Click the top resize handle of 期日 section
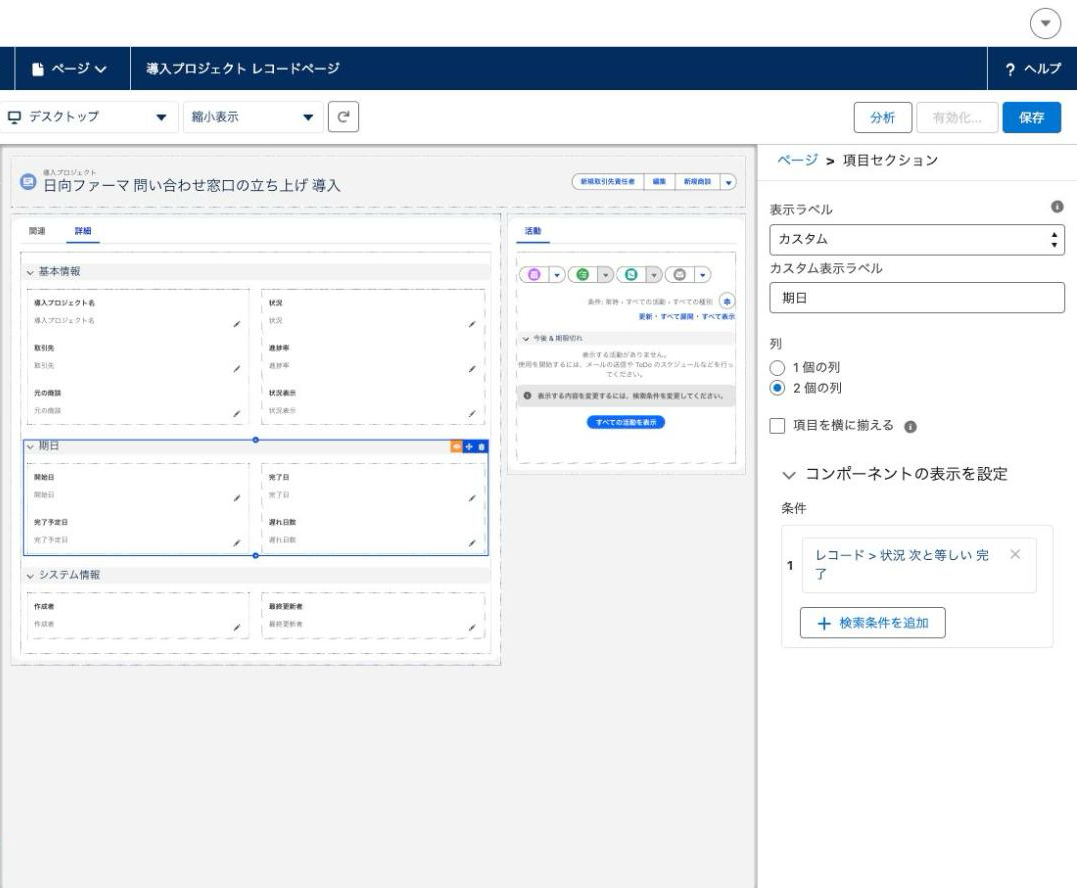 256,440
